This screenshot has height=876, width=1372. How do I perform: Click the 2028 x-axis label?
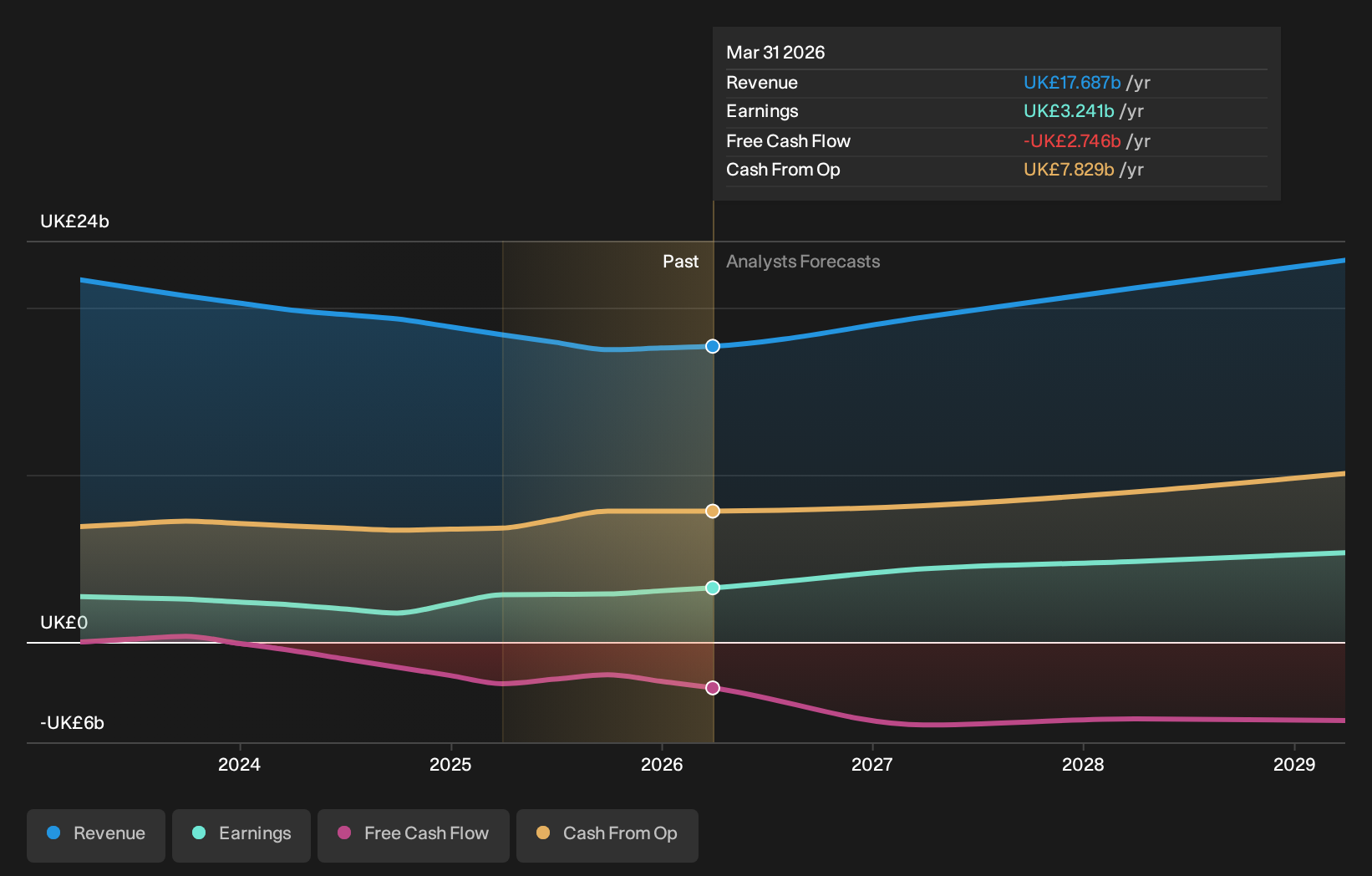click(1083, 765)
